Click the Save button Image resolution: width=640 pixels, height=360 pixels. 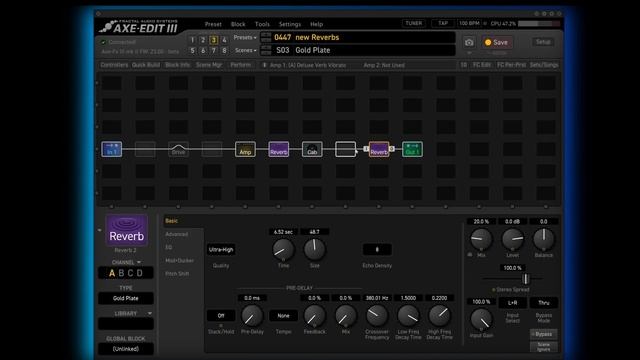coord(497,42)
